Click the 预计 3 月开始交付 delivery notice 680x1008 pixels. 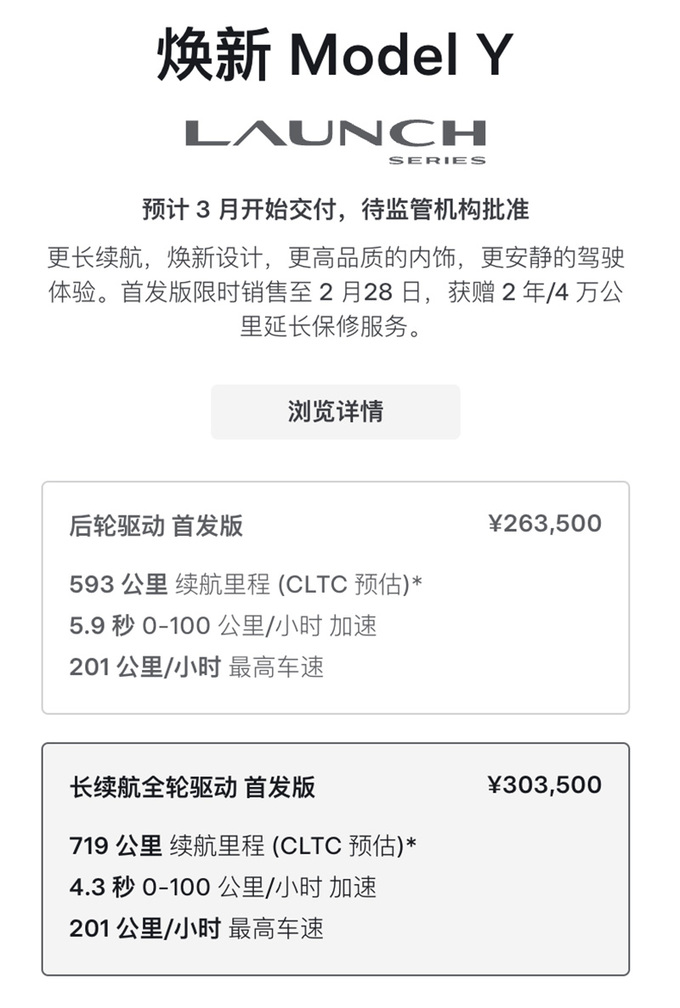point(336,210)
